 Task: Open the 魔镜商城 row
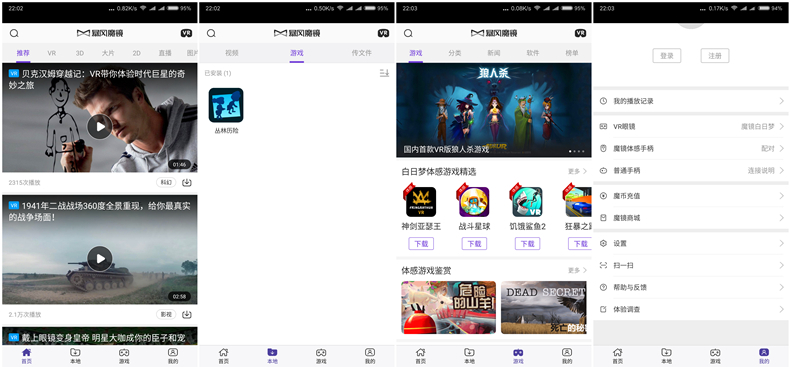coord(691,218)
